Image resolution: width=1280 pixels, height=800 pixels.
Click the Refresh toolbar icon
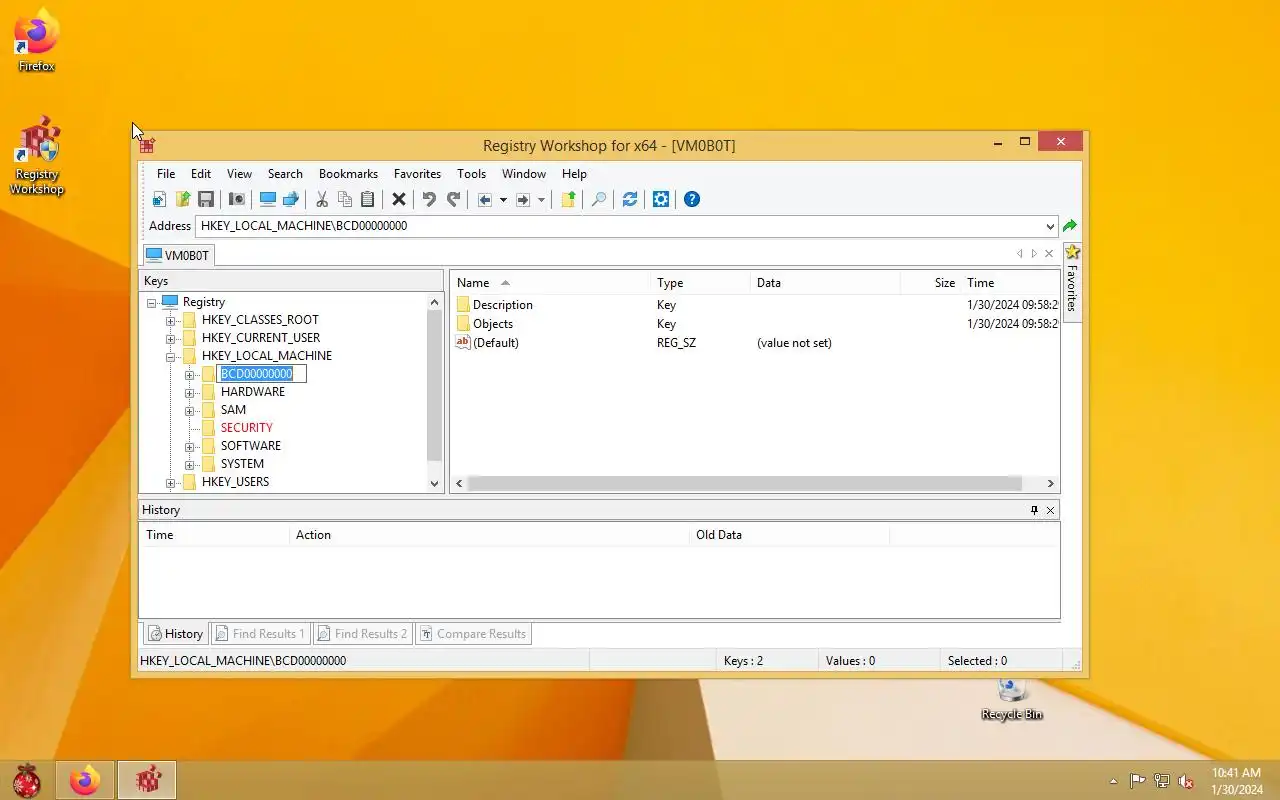(x=630, y=199)
